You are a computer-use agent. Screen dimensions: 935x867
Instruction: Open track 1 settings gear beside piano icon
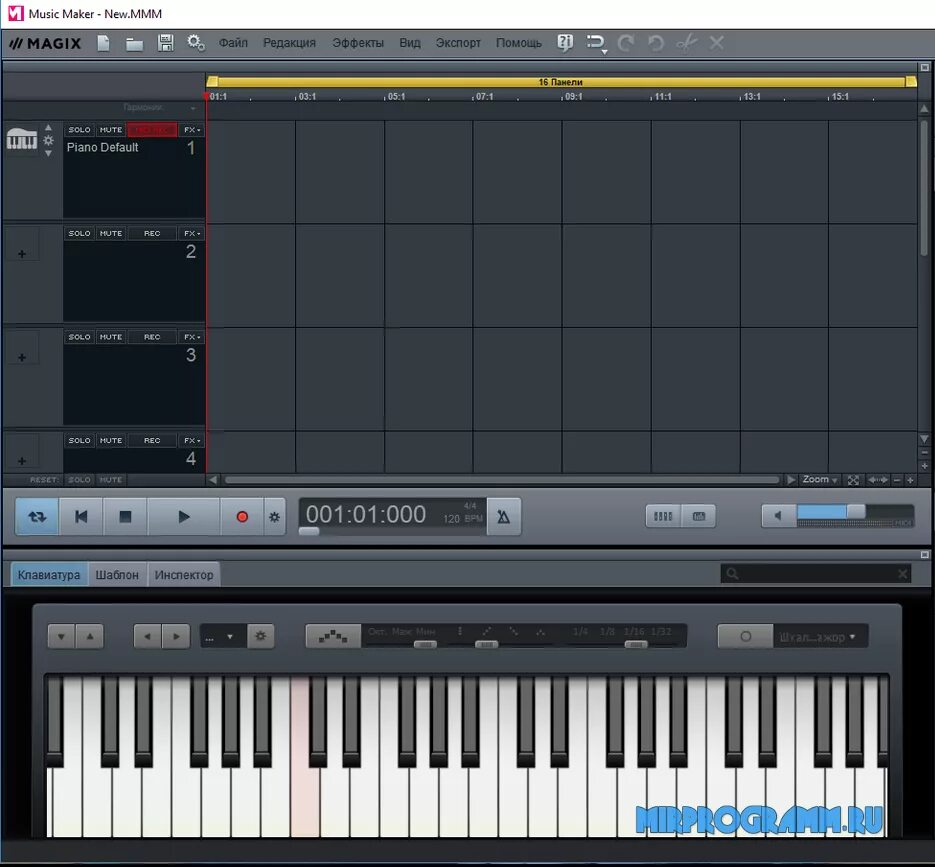coord(48,140)
